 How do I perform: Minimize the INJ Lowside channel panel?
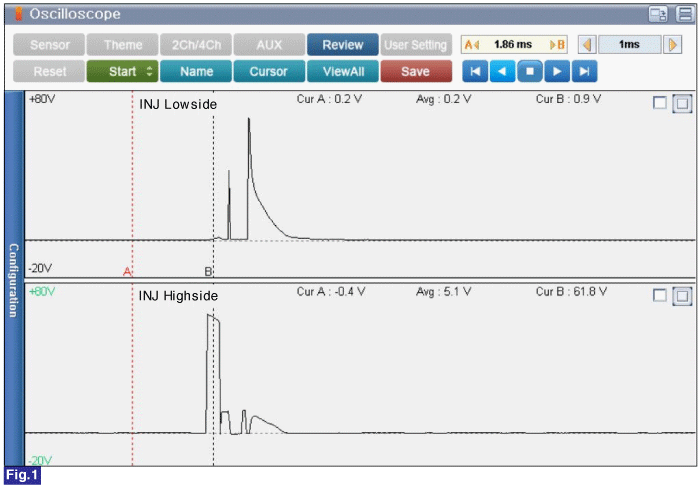[x=660, y=103]
